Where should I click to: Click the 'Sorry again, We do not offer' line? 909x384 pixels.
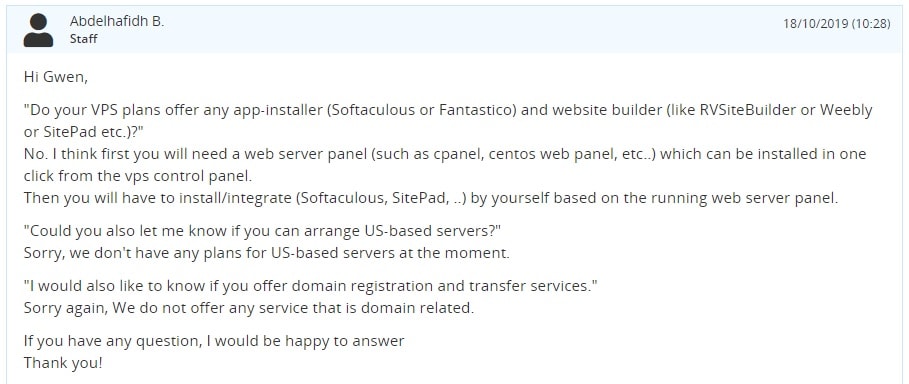(x=249, y=308)
